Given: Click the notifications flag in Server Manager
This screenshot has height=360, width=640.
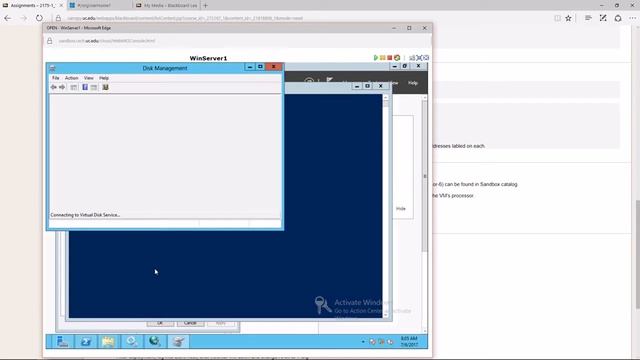Looking at the screenshot, I should pyautogui.click(x=329, y=80).
